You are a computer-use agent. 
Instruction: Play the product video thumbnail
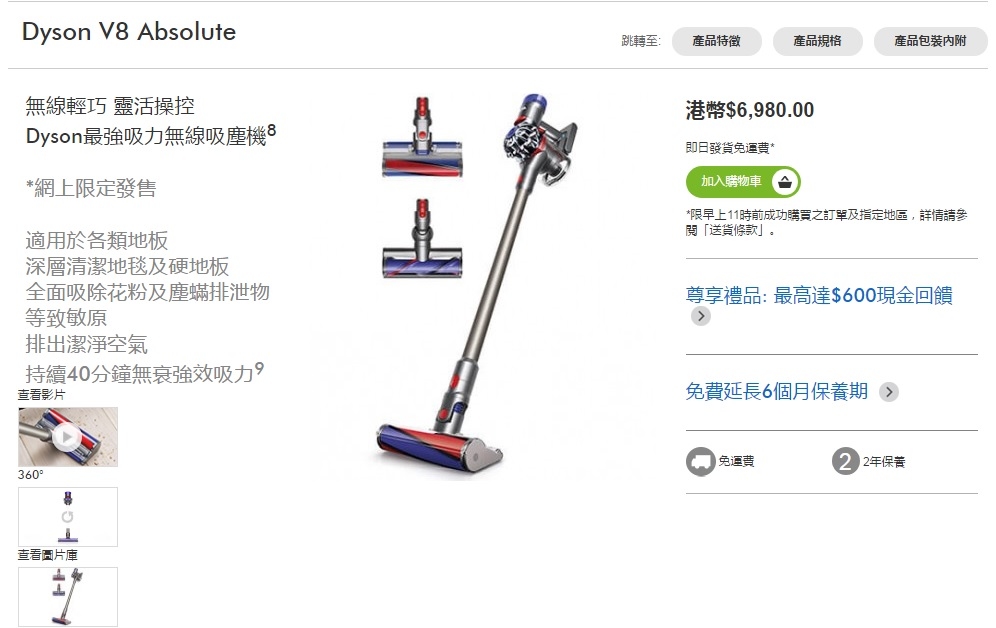point(68,437)
